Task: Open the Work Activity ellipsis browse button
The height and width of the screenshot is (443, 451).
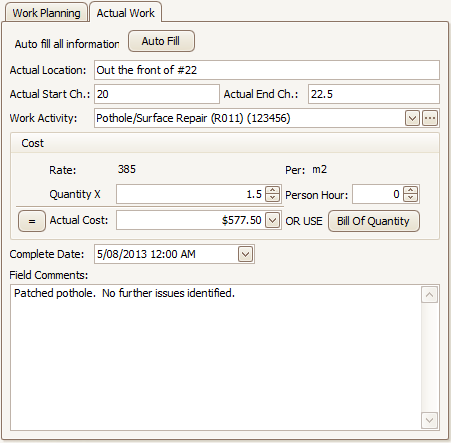Action: (430, 118)
